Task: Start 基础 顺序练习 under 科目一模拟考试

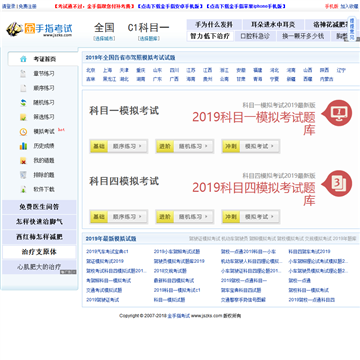Action: [x=118, y=146]
